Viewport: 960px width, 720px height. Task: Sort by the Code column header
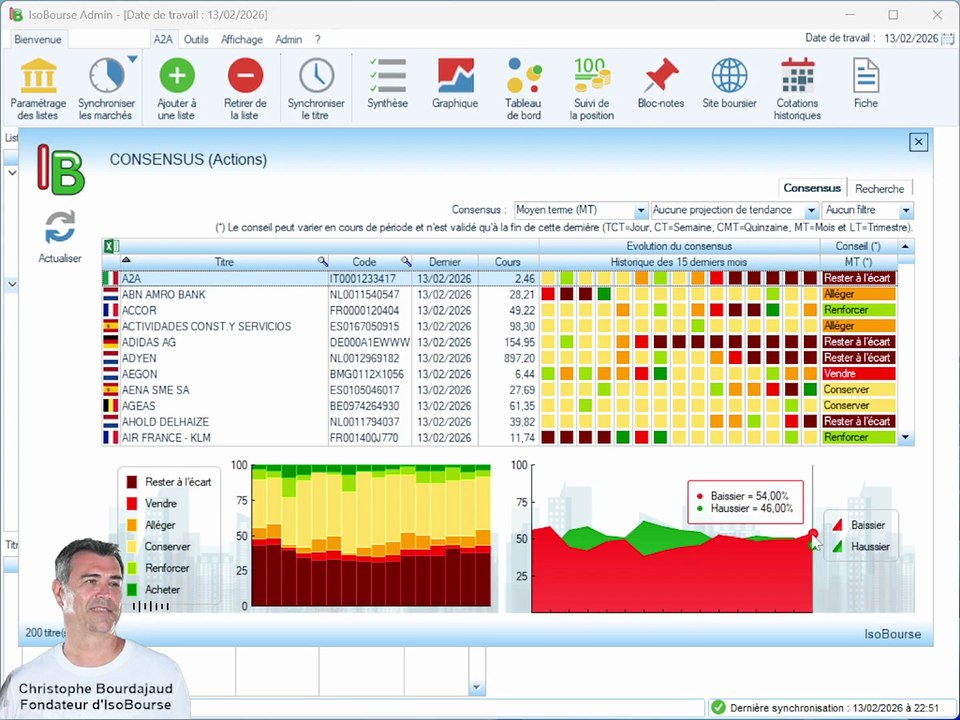[x=364, y=262]
